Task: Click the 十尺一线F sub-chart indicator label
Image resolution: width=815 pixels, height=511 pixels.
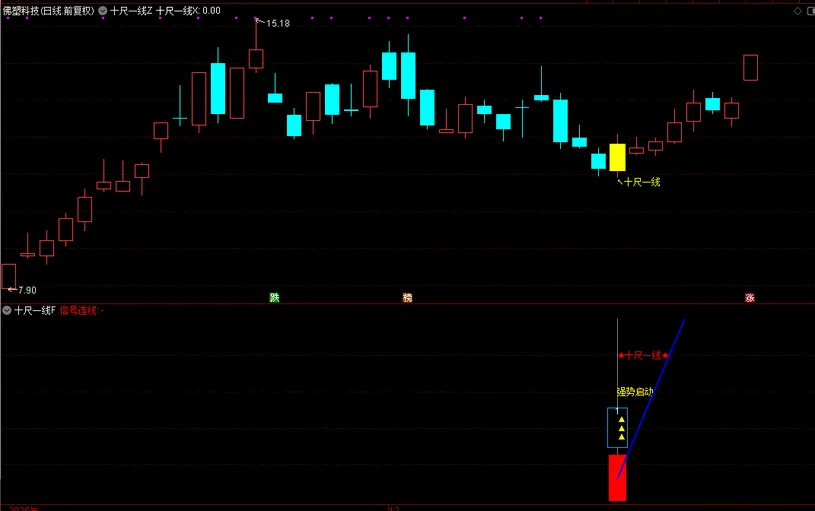Action: pyautogui.click(x=34, y=311)
